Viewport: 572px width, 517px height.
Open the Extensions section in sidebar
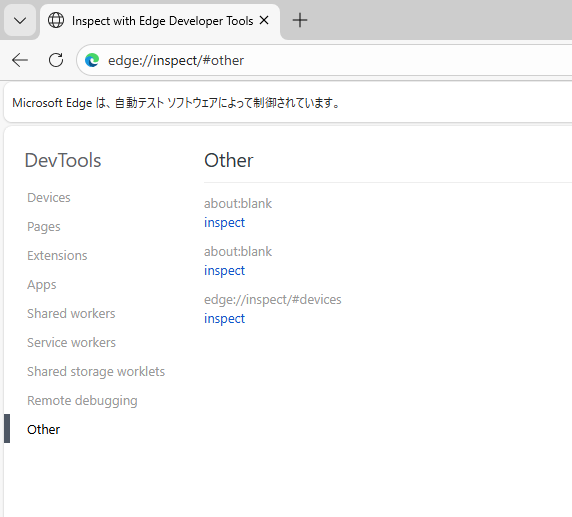[x=57, y=255]
